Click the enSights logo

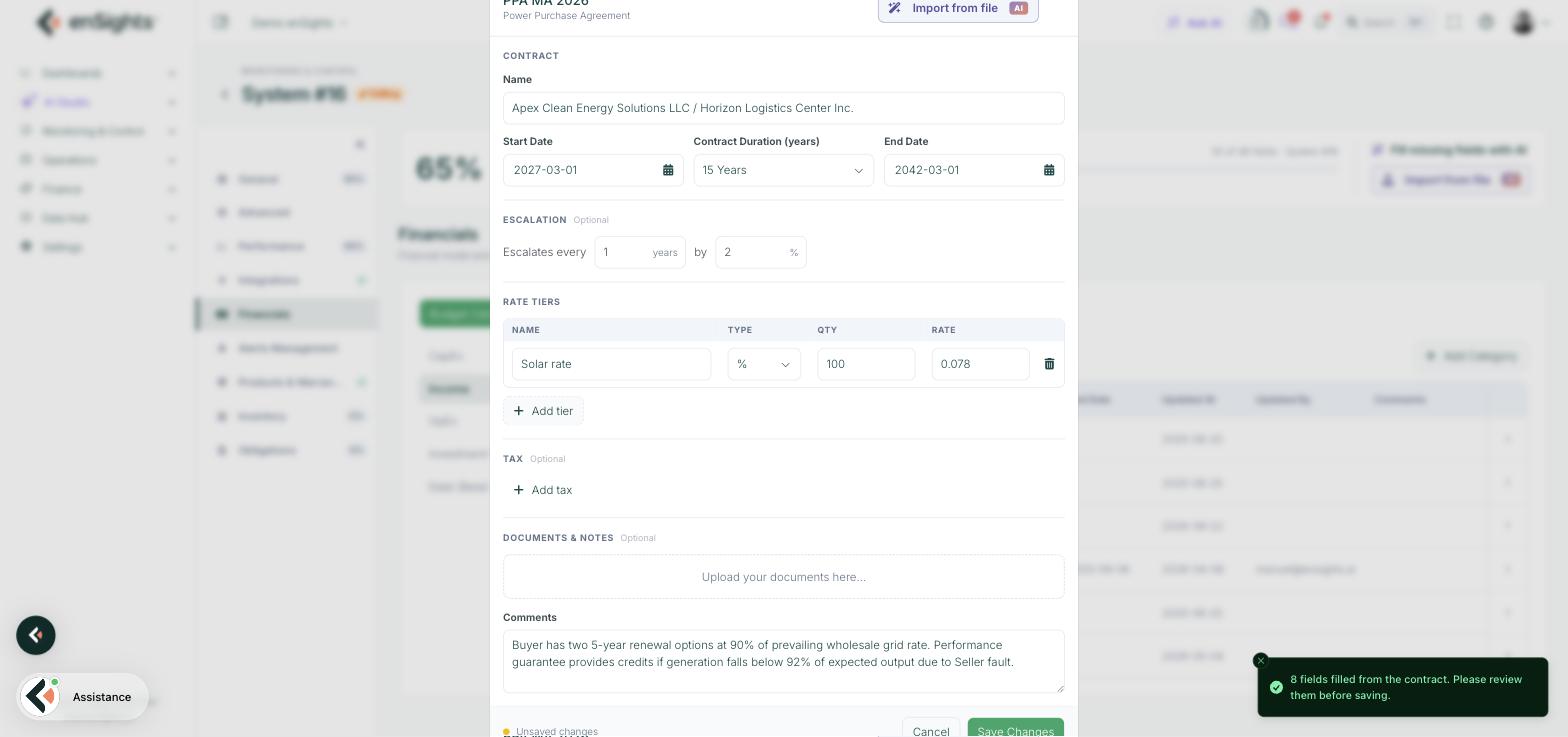click(96, 22)
